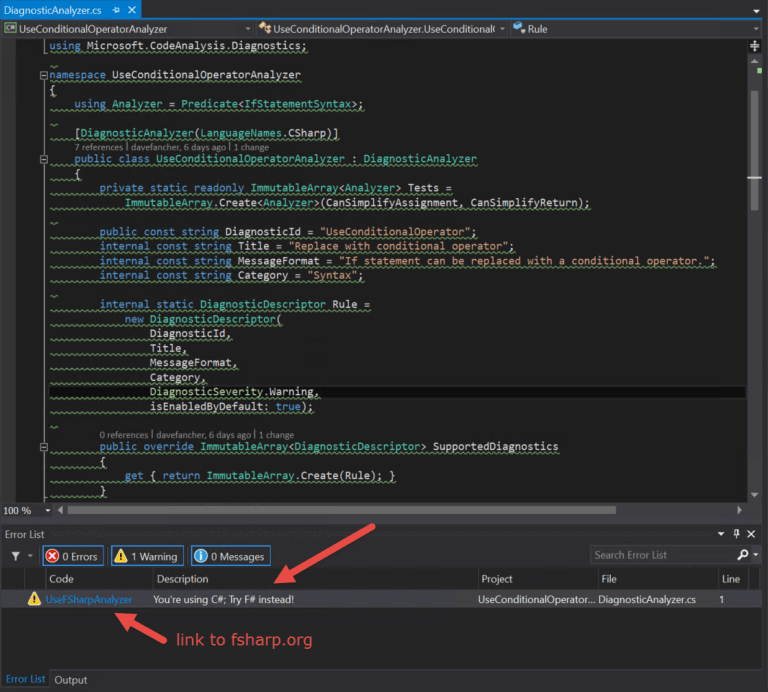Click the split editor window icon

point(755,46)
